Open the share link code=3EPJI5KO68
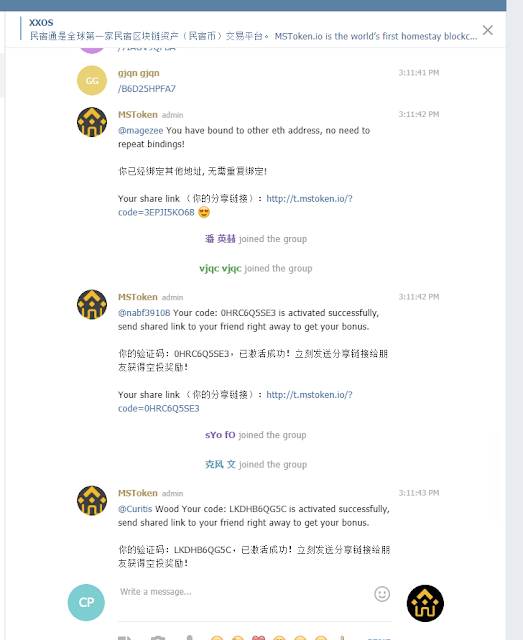Screen dimensions: 523x640 235,205
